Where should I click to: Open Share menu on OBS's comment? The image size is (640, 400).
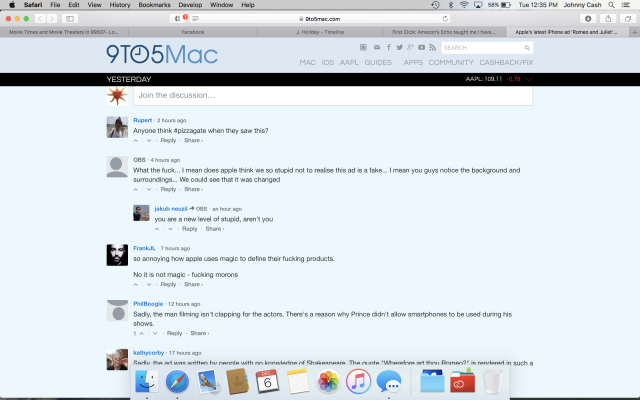tap(193, 189)
